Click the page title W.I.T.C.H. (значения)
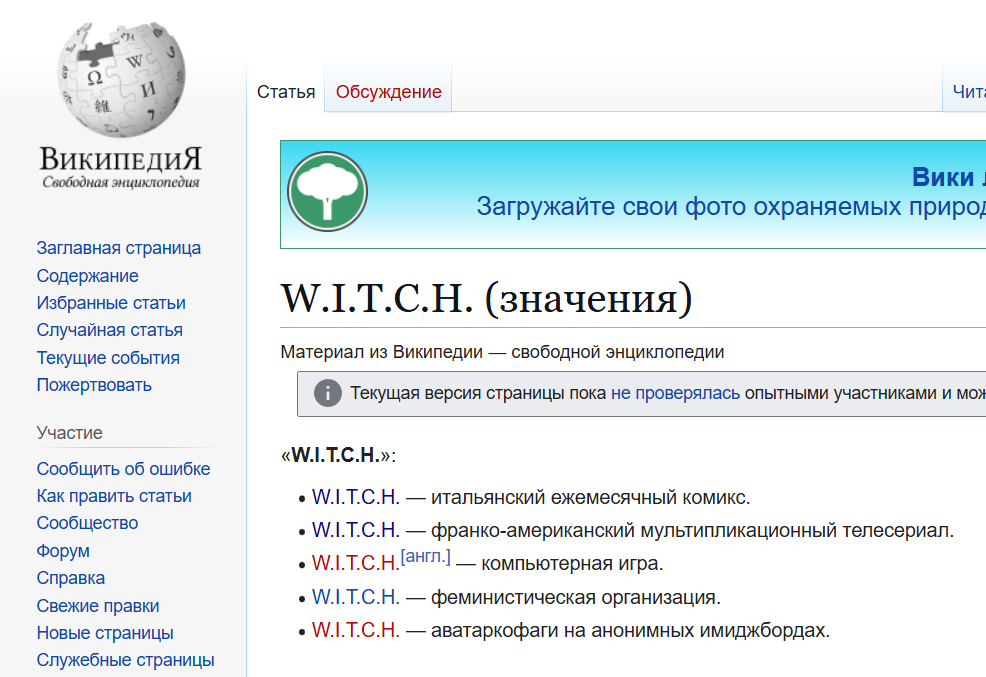986x677 pixels. coord(487,298)
